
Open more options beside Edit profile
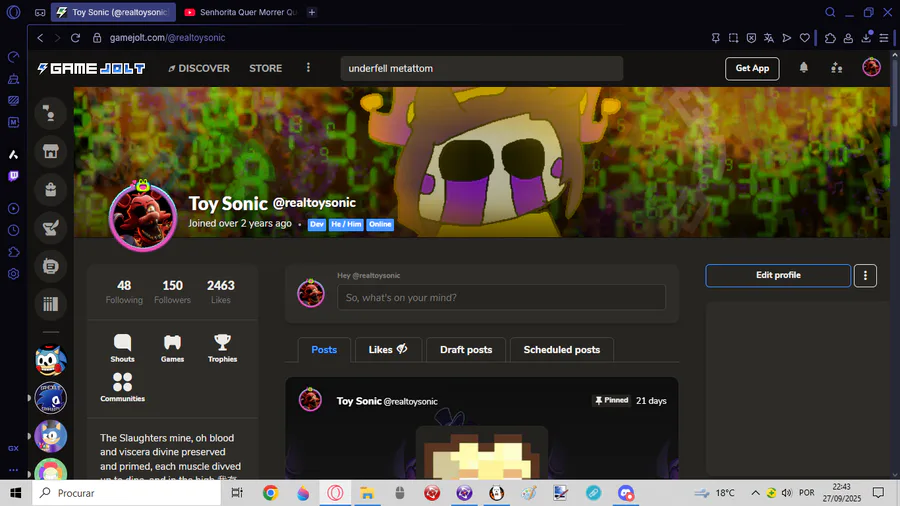865,275
